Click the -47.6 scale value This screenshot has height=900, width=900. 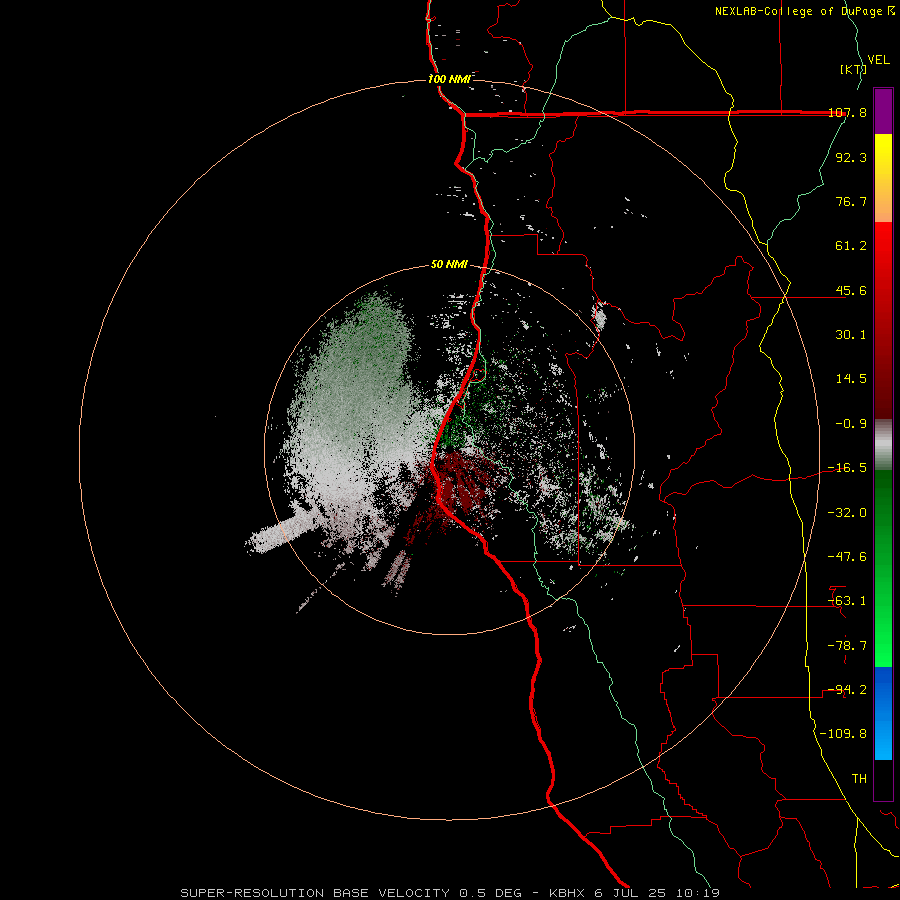click(847, 557)
